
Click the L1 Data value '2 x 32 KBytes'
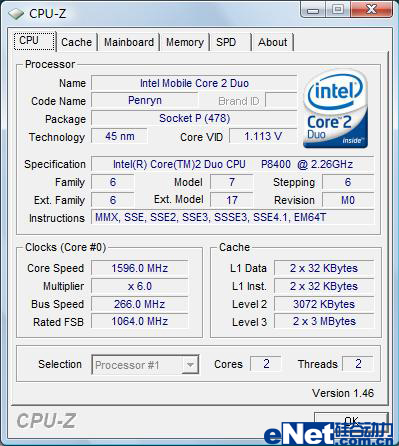324,268
